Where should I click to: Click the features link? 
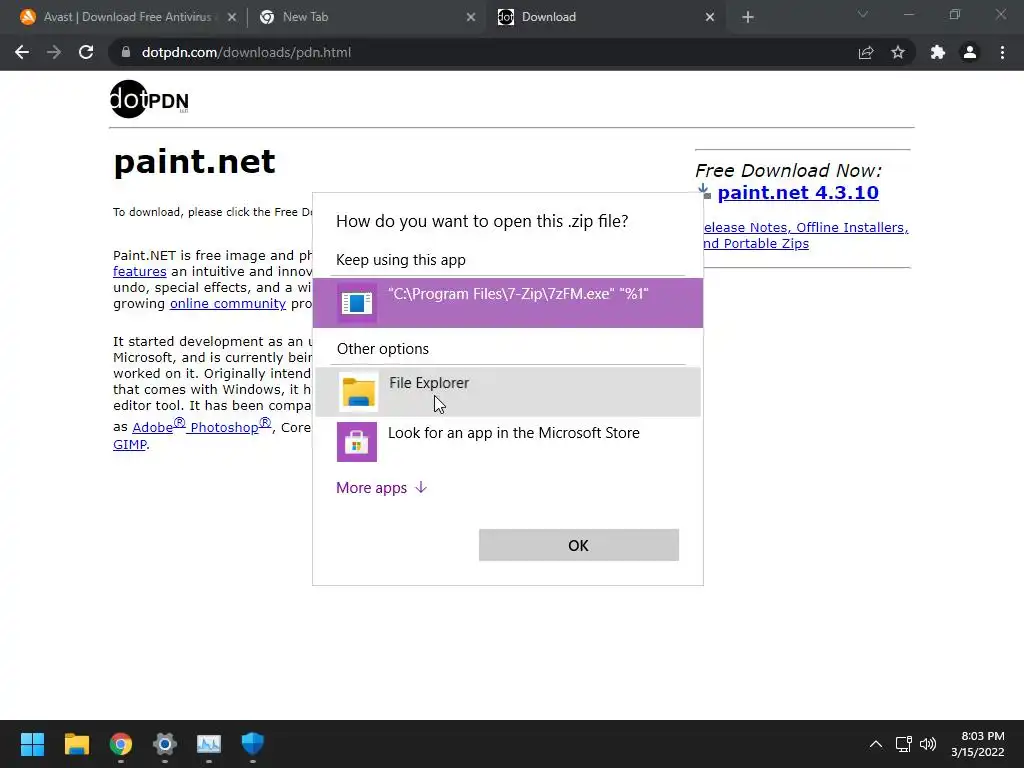tap(140, 272)
